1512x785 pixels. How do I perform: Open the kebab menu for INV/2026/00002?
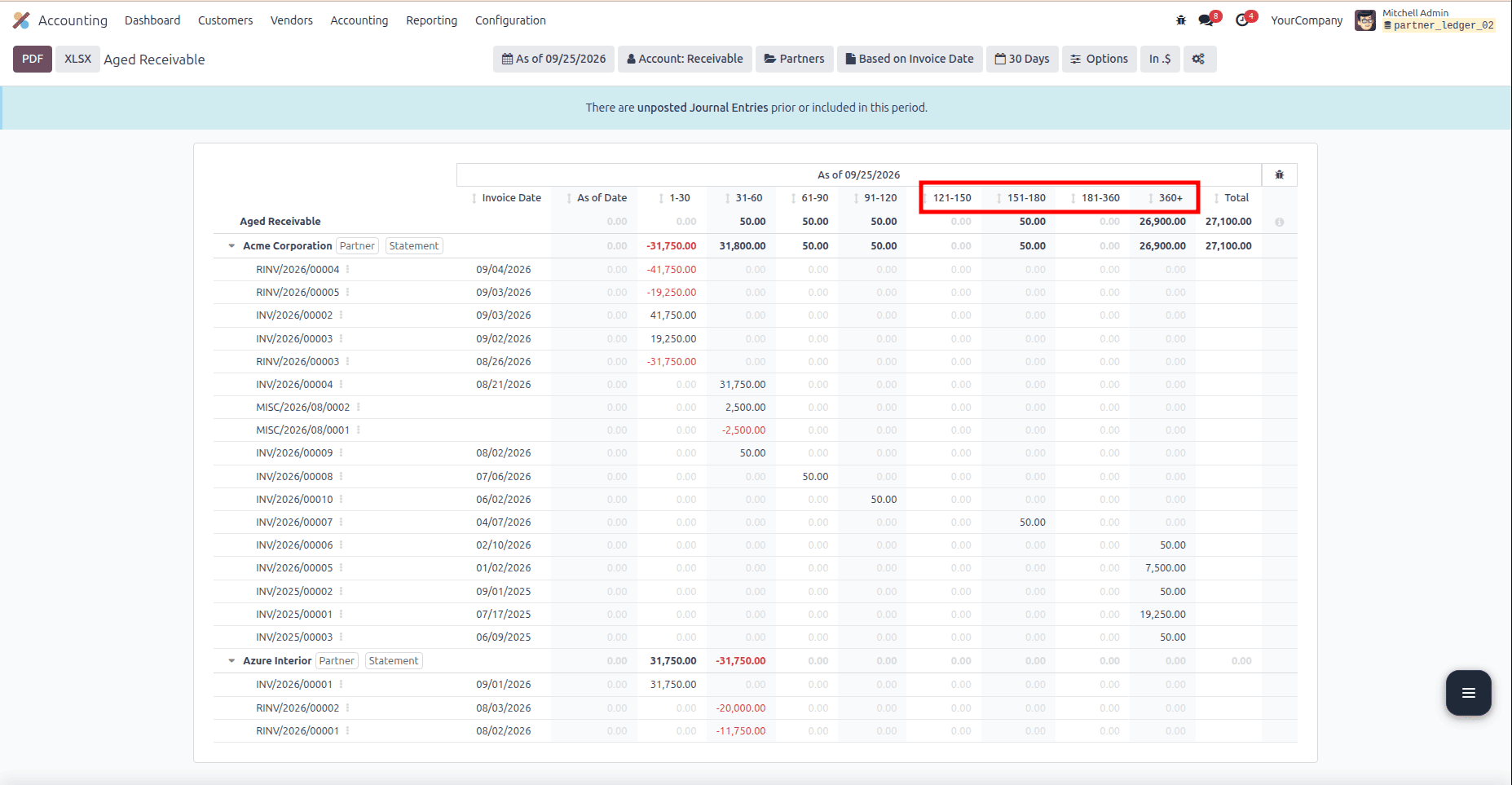tap(342, 315)
